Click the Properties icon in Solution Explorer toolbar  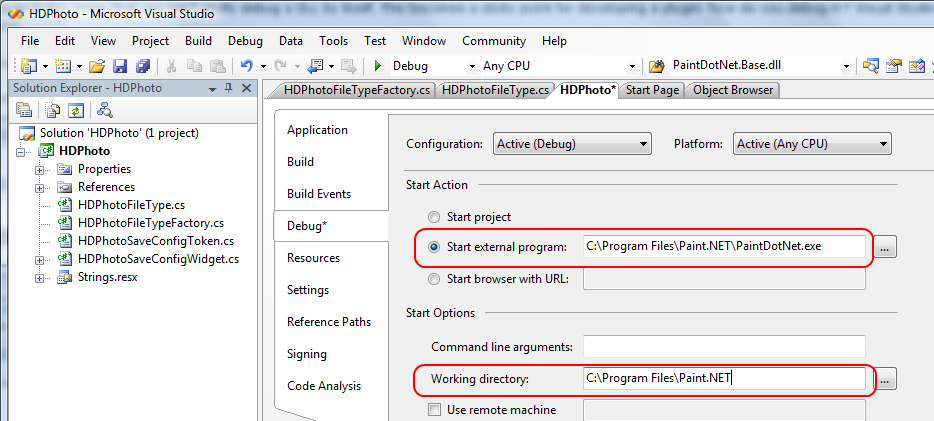tap(24, 110)
